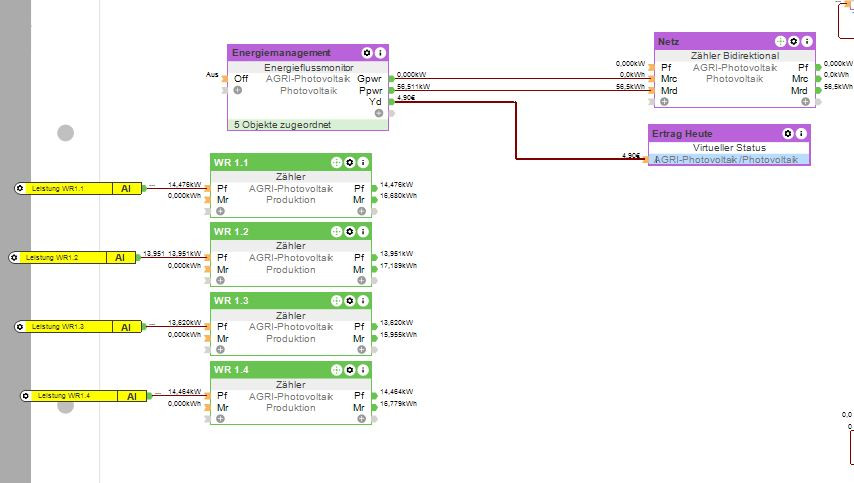854x483 pixels.
Task: Open settings gear of Energiemanagement block
Action: [x=367, y=53]
